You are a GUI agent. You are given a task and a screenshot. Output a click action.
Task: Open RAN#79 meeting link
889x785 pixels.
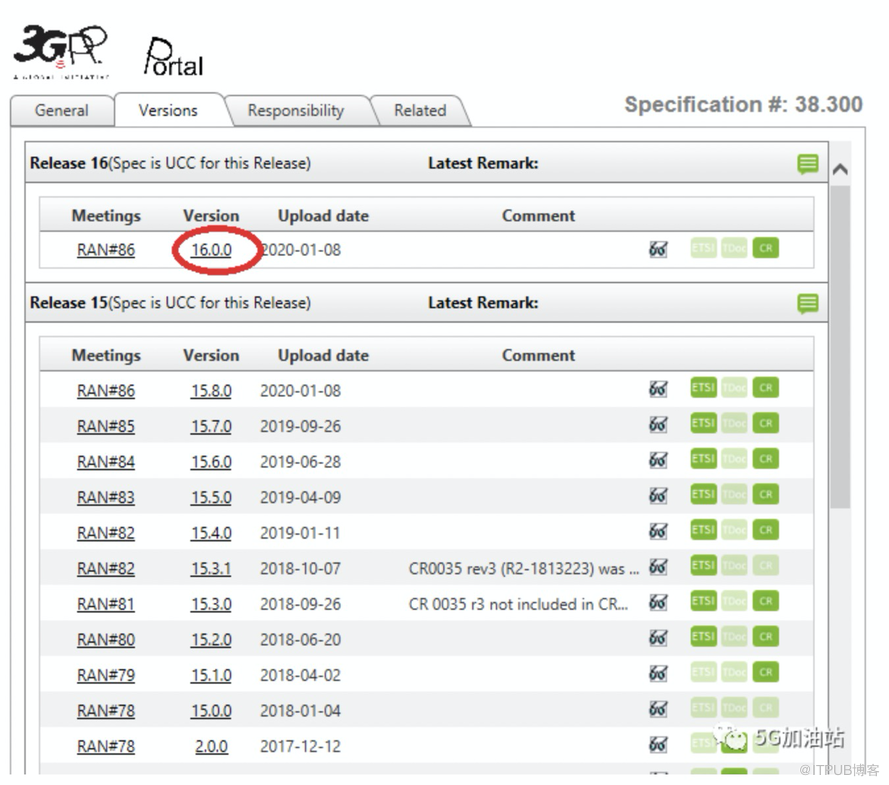106,675
